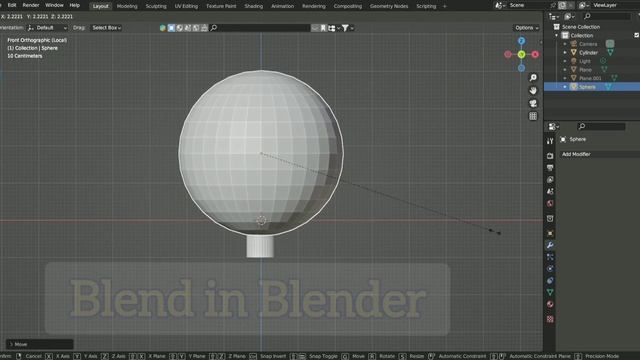Screen dimensions: 640x360
Task: Add a new workspace with plus button
Action: coord(444,6)
